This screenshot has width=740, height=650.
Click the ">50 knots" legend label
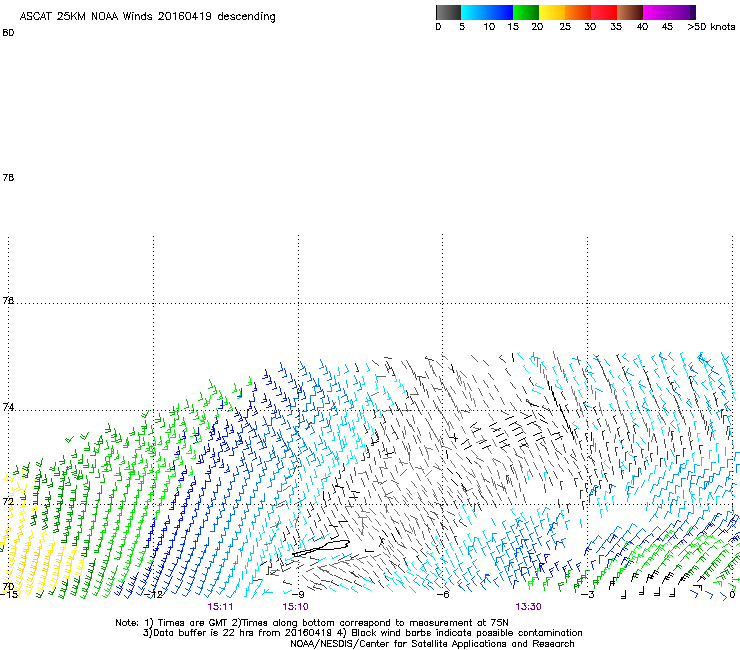pos(711,27)
